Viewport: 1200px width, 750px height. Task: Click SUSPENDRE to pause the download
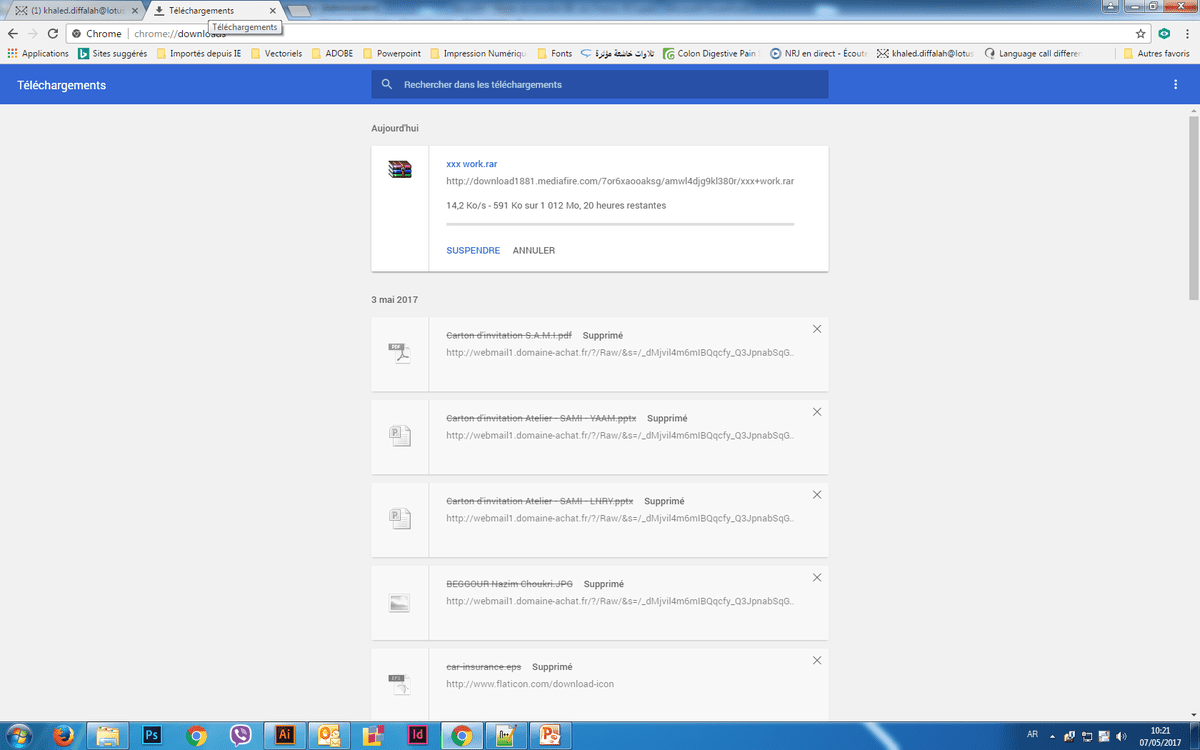point(473,251)
